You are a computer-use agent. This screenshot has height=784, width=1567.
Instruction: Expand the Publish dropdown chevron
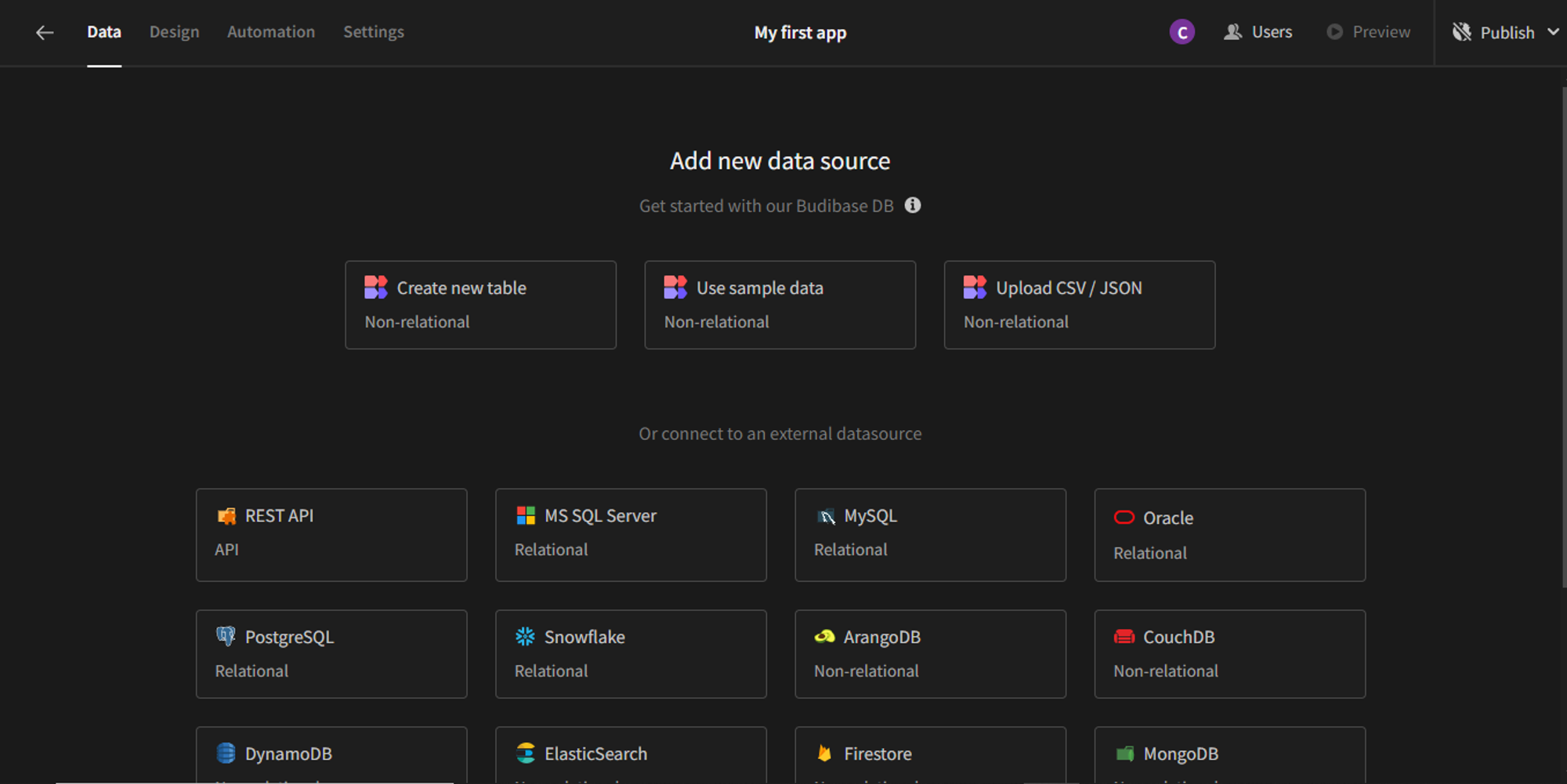click(x=1553, y=32)
